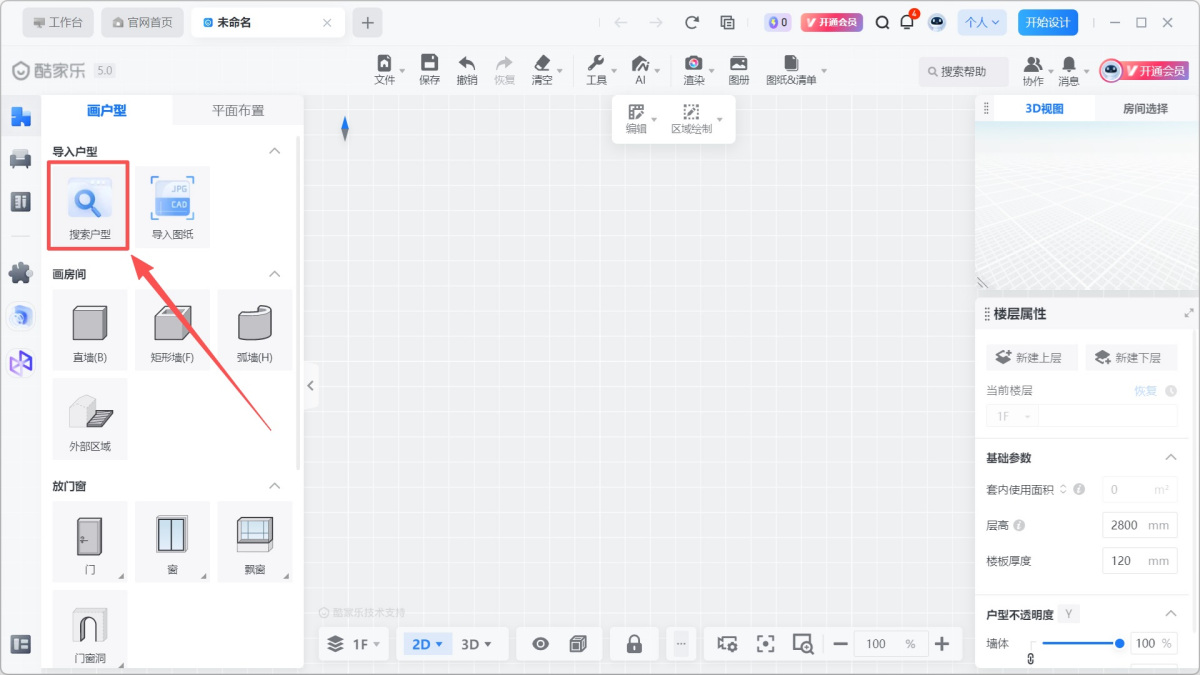Toggle visibility with the eye icon
The height and width of the screenshot is (675, 1200).
(x=540, y=644)
